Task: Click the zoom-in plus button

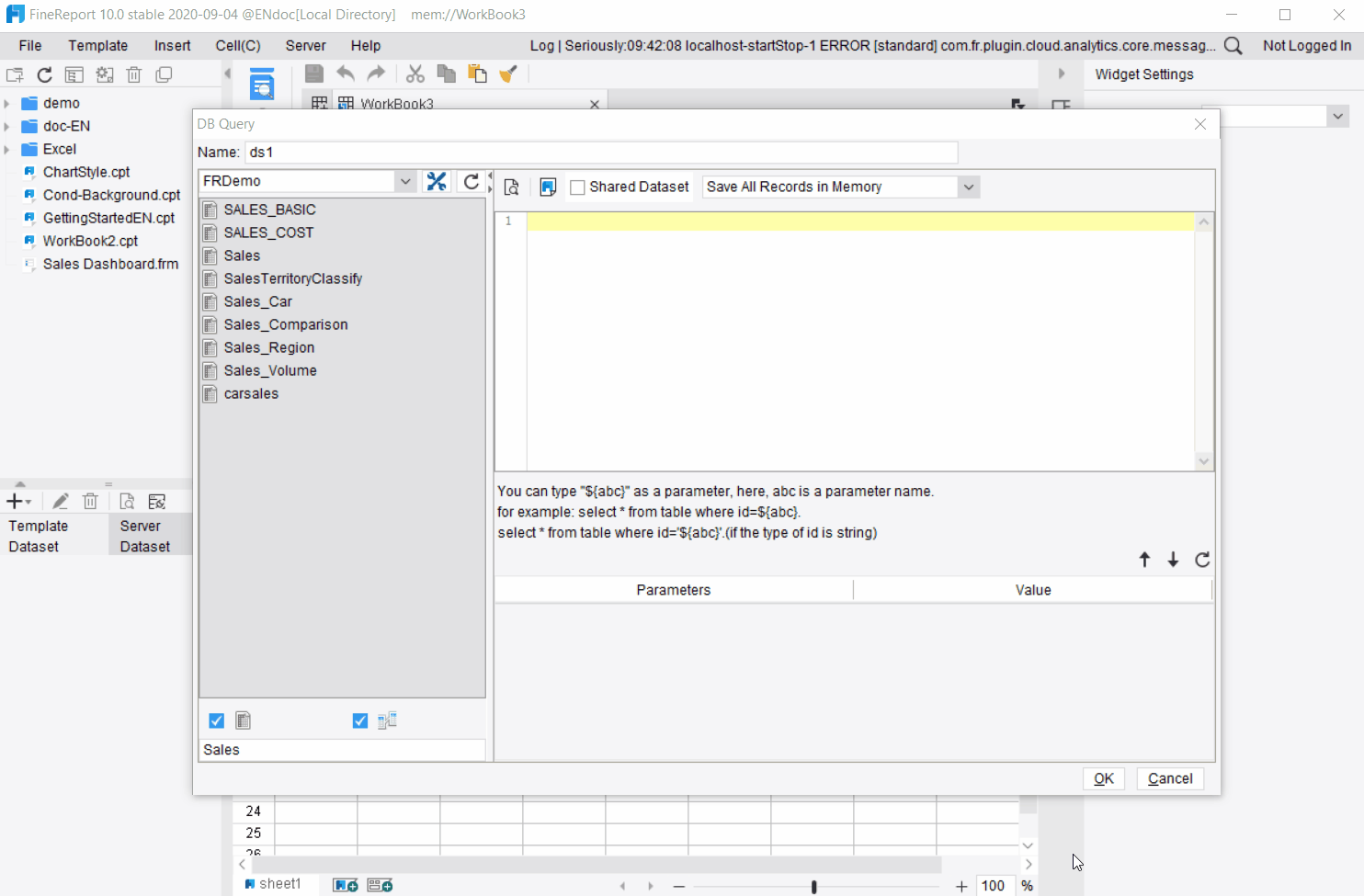Action: click(x=961, y=887)
